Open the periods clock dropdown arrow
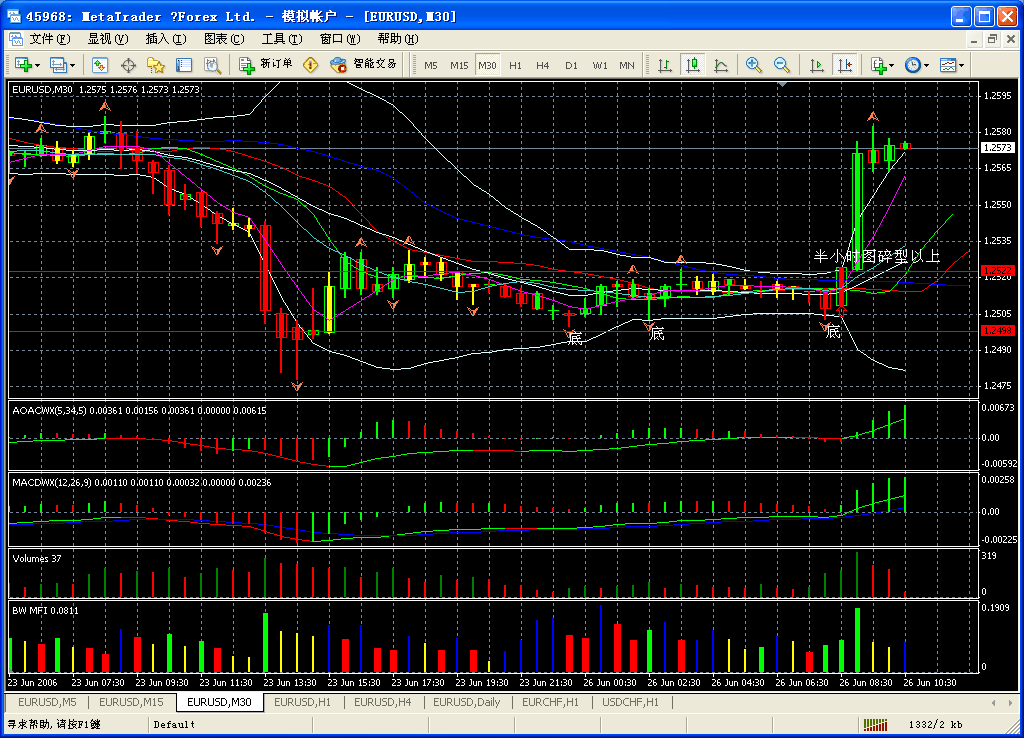 coord(926,65)
